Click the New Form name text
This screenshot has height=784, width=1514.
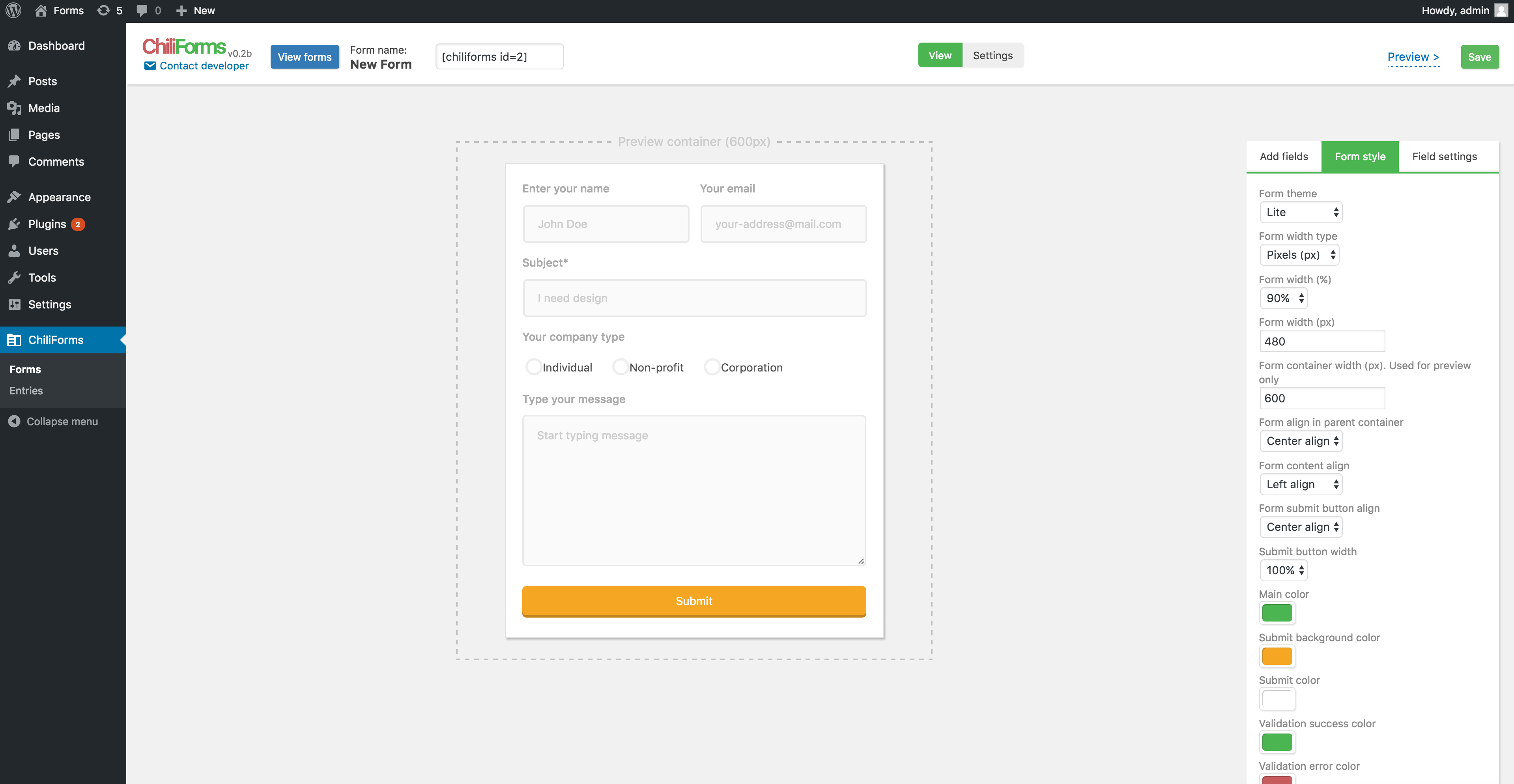[381, 65]
